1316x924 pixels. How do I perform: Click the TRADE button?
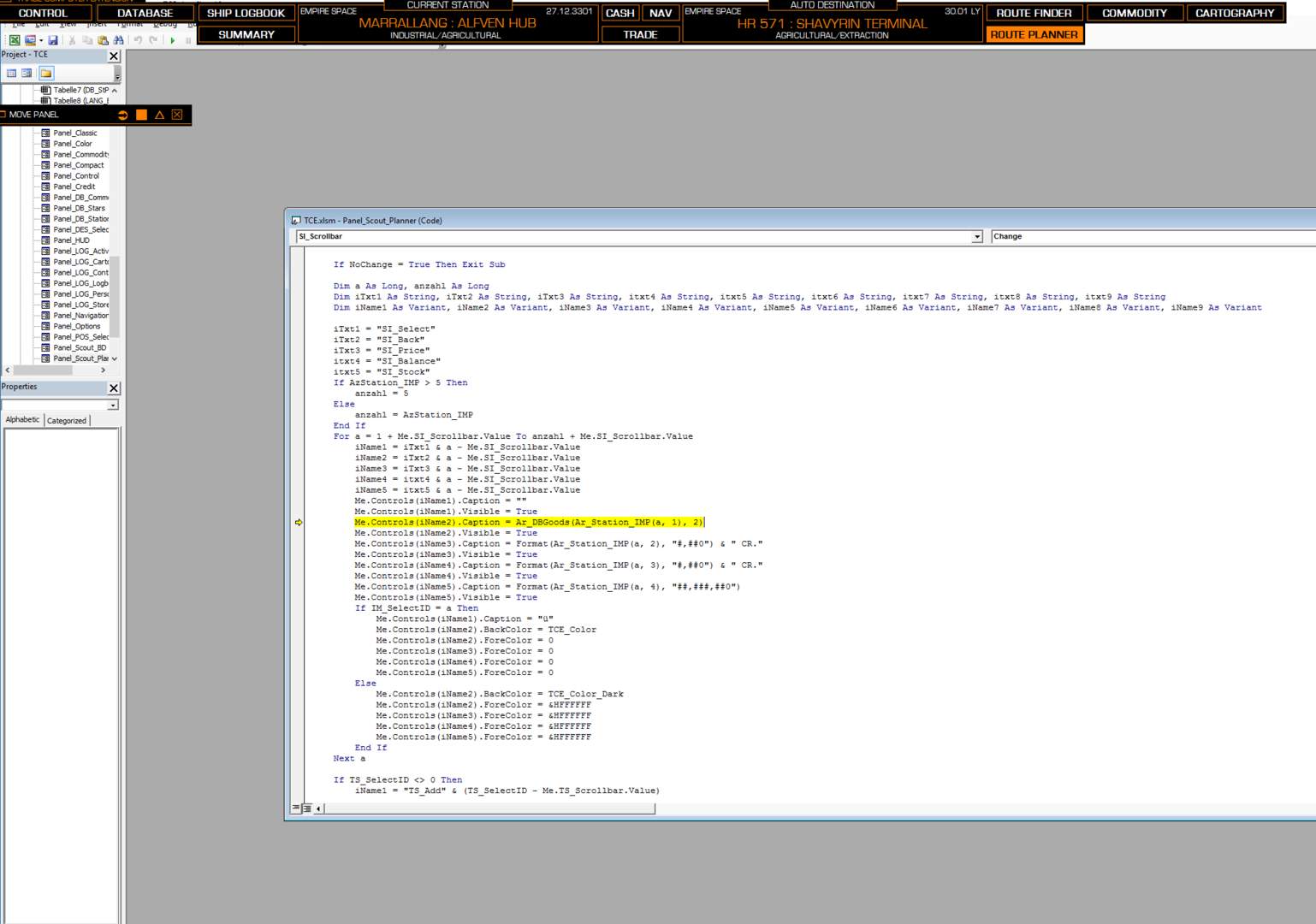click(640, 34)
